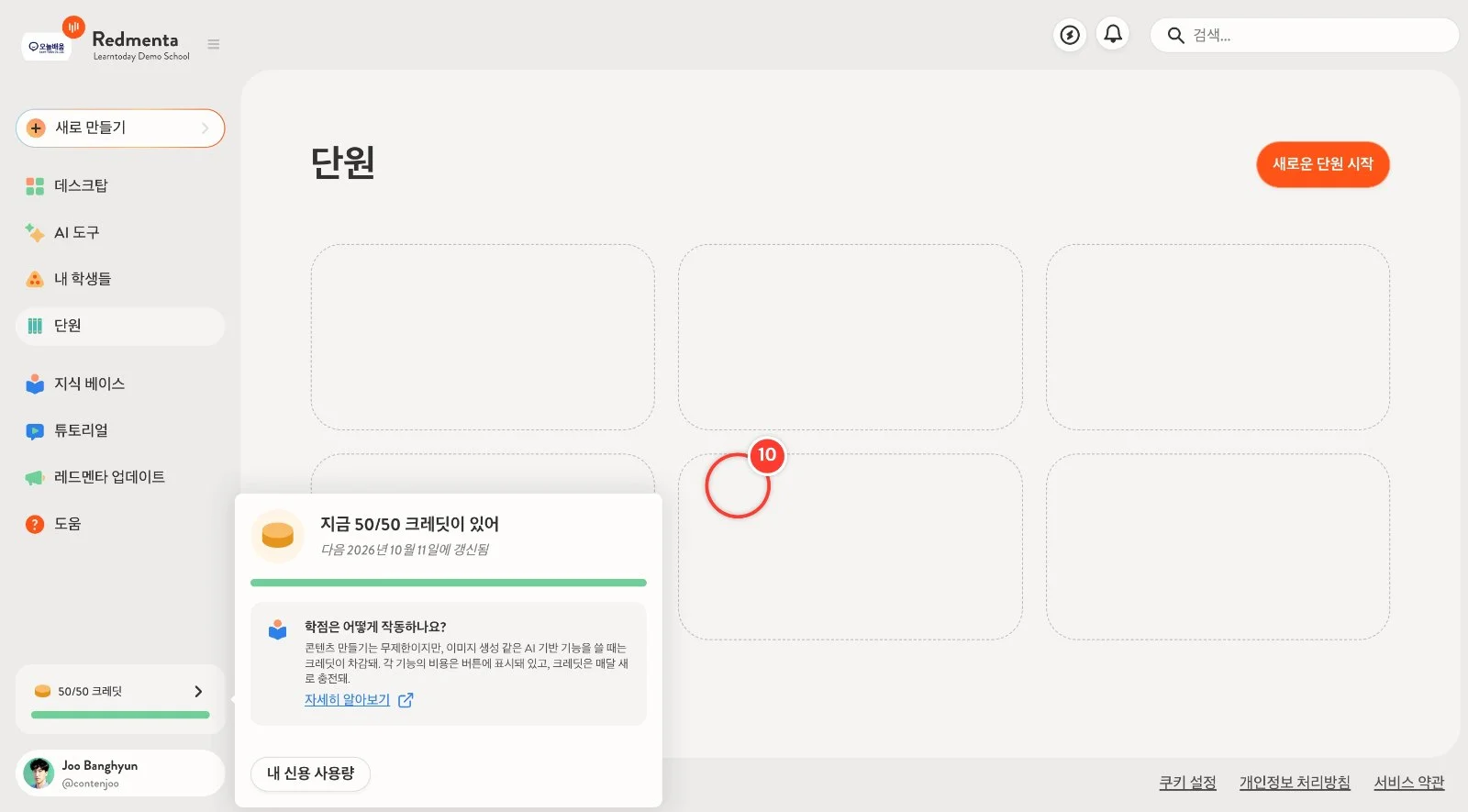This screenshot has height=812, width=1468.
Task: Expand the 50/50 크레딧 chevron
Action: point(198,691)
